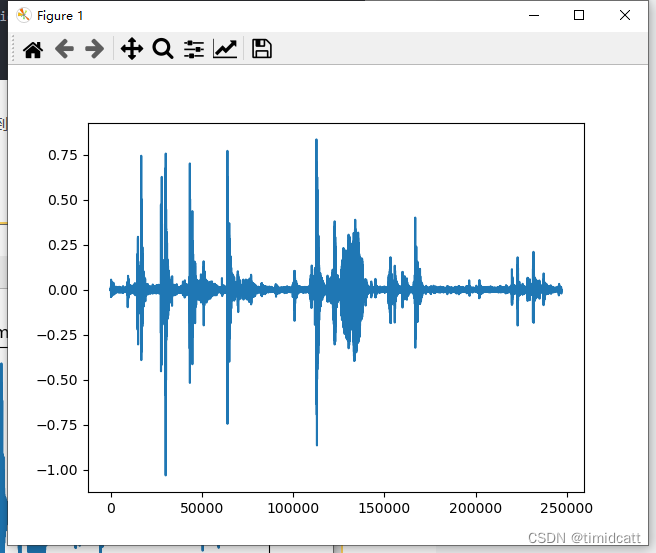Click the 150000 x-axis tick label
The height and width of the screenshot is (553, 656).
pos(384,508)
